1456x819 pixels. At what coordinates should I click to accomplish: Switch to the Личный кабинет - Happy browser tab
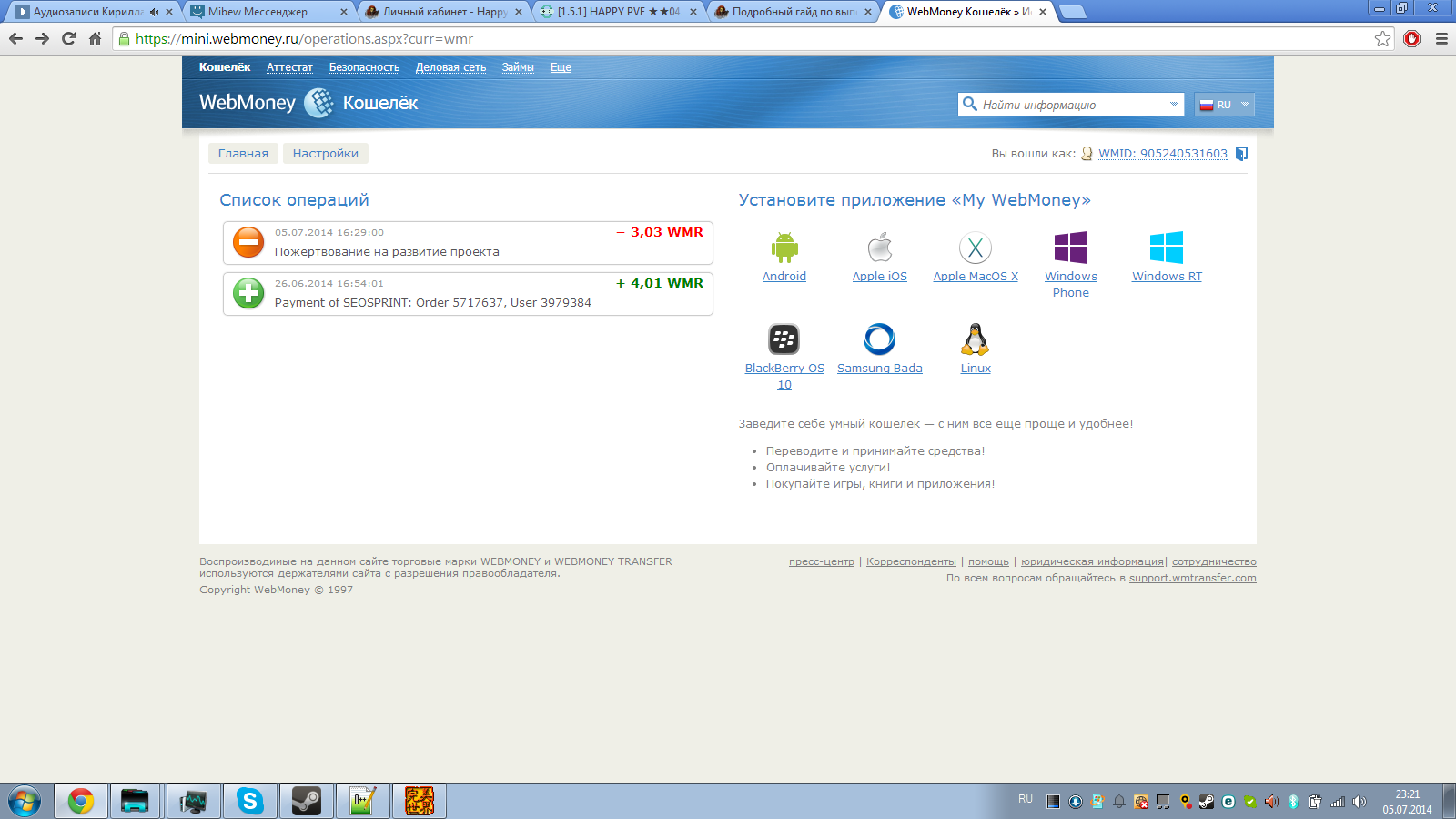point(443,12)
